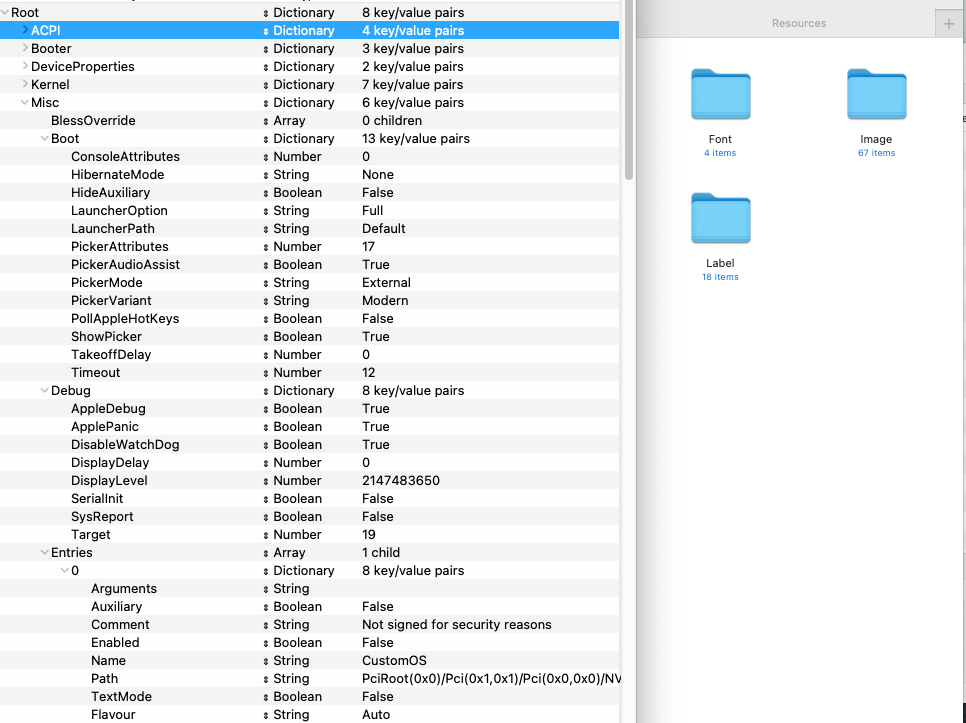Select the ApplePanic key

[x=105, y=426]
